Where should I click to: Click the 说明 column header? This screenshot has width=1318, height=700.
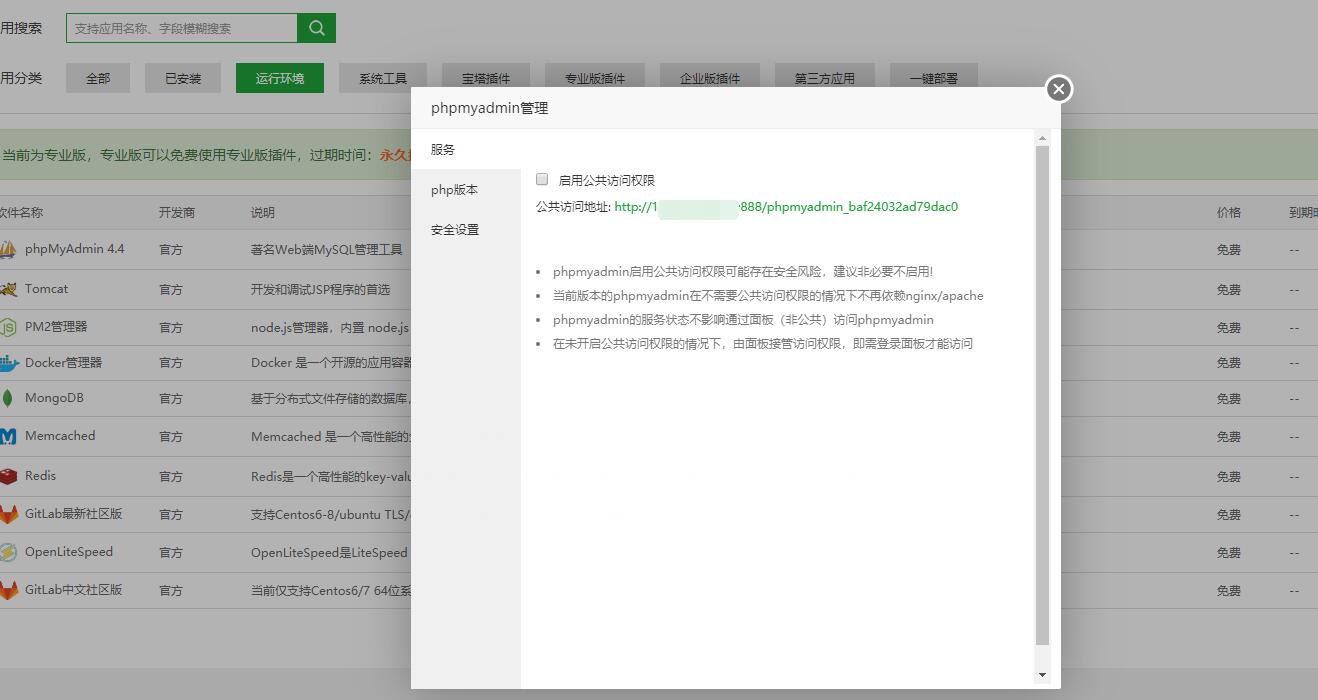pos(263,212)
